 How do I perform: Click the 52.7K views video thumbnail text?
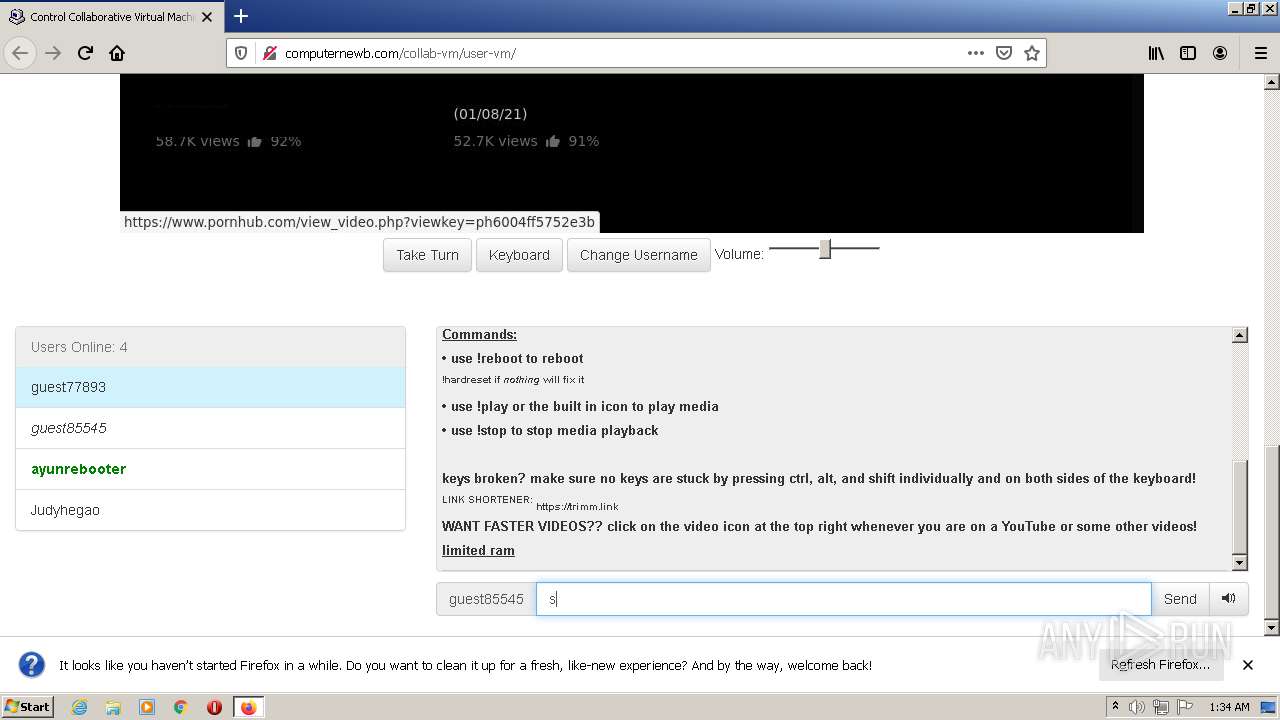(x=496, y=141)
